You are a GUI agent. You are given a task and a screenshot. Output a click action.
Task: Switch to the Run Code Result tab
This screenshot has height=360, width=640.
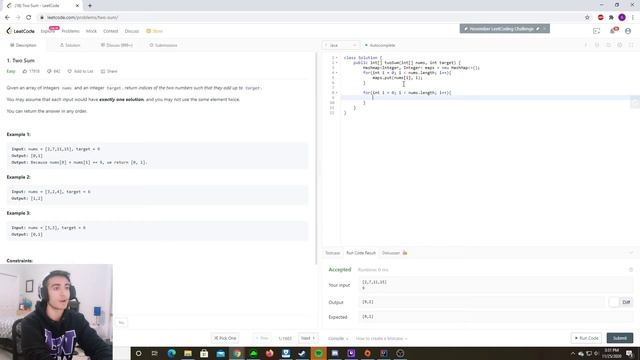(x=361, y=253)
